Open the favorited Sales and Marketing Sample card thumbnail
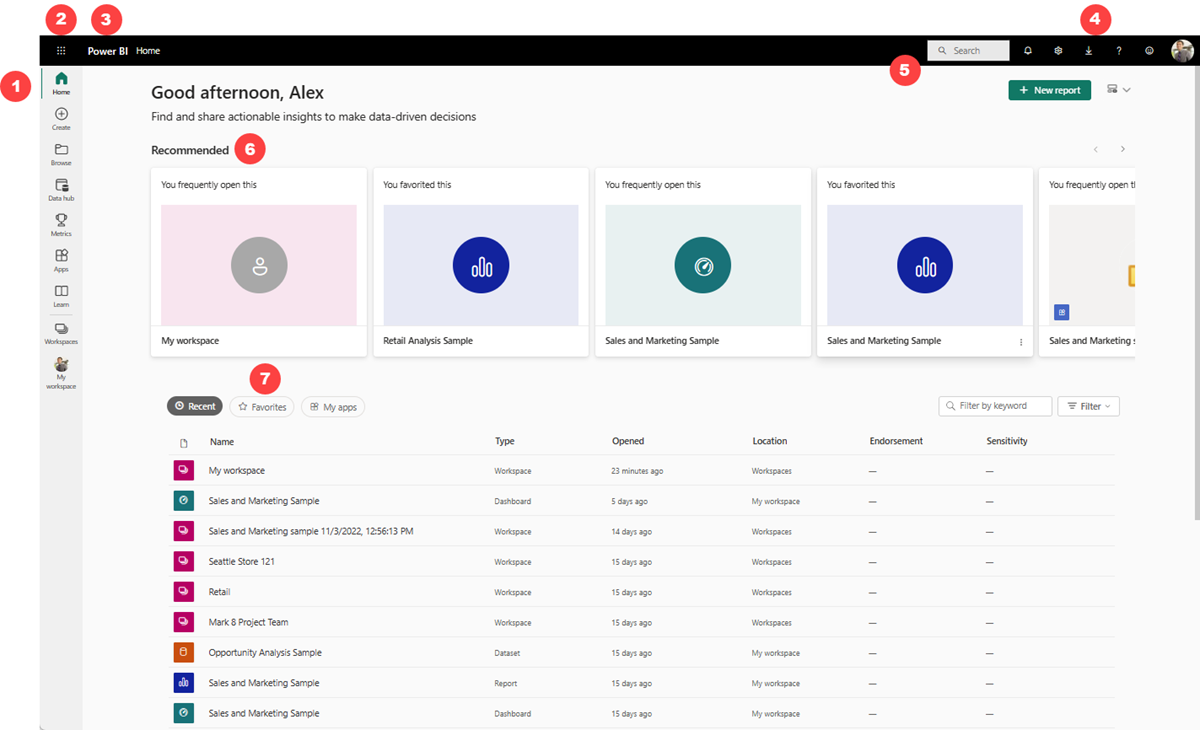 pos(925,265)
